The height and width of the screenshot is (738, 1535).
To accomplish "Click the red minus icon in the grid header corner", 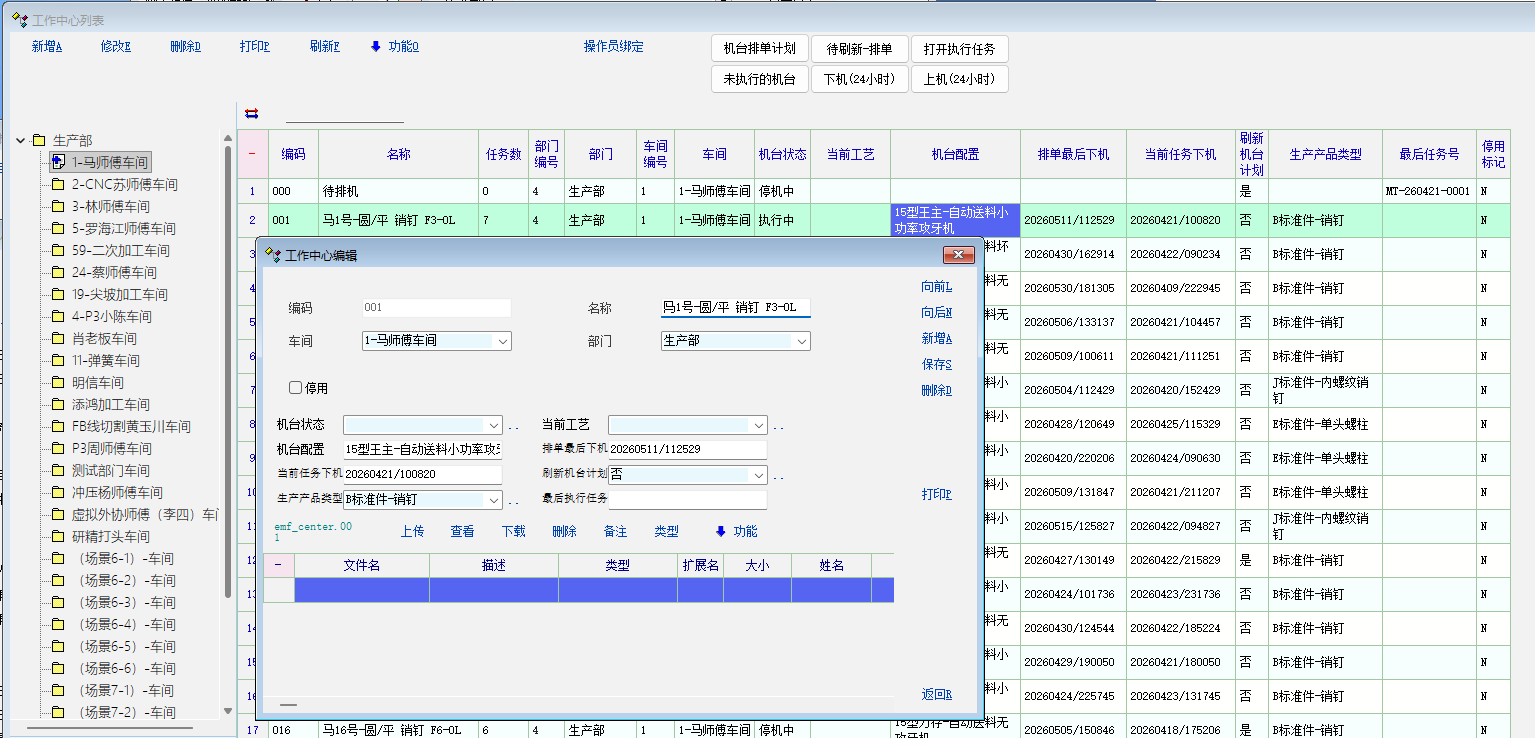I will (252, 154).
